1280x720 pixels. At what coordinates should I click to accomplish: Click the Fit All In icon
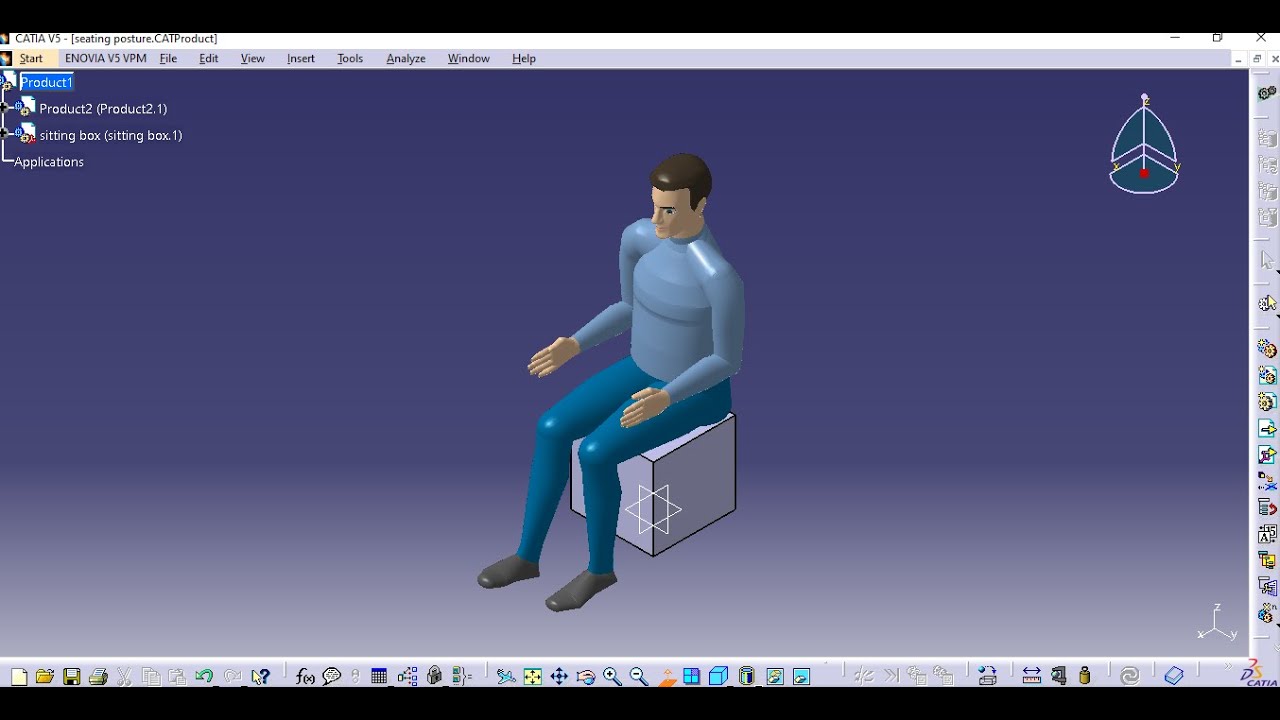pos(533,677)
